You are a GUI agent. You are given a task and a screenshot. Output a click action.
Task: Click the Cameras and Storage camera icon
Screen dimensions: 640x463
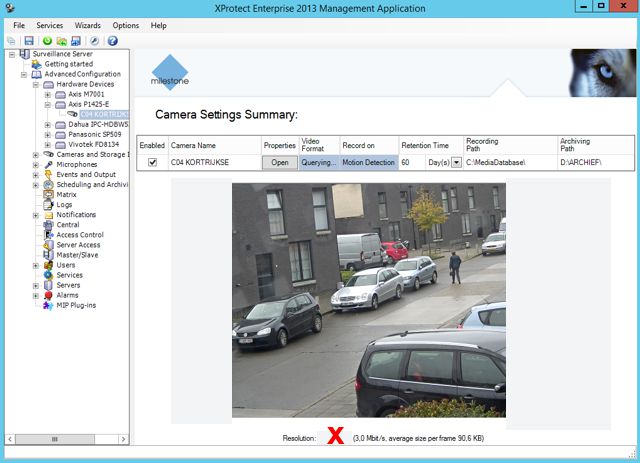click(49, 154)
